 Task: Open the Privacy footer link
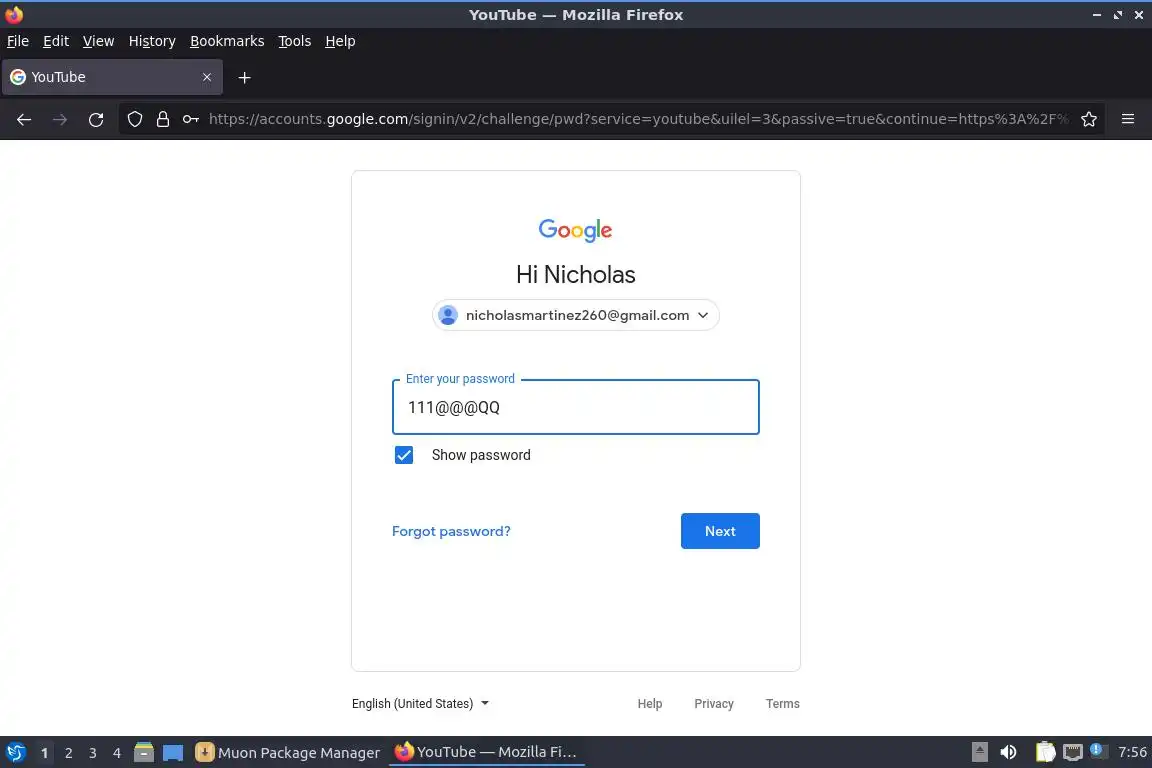click(713, 703)
